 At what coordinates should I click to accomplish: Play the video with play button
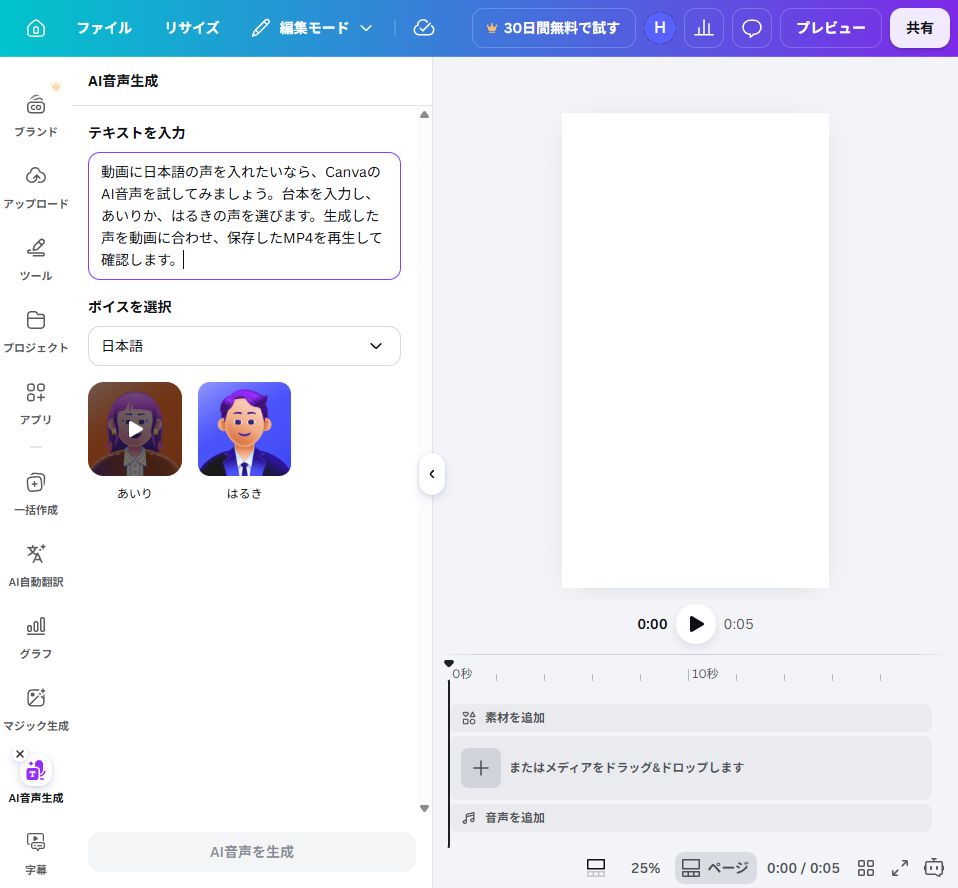696,624
